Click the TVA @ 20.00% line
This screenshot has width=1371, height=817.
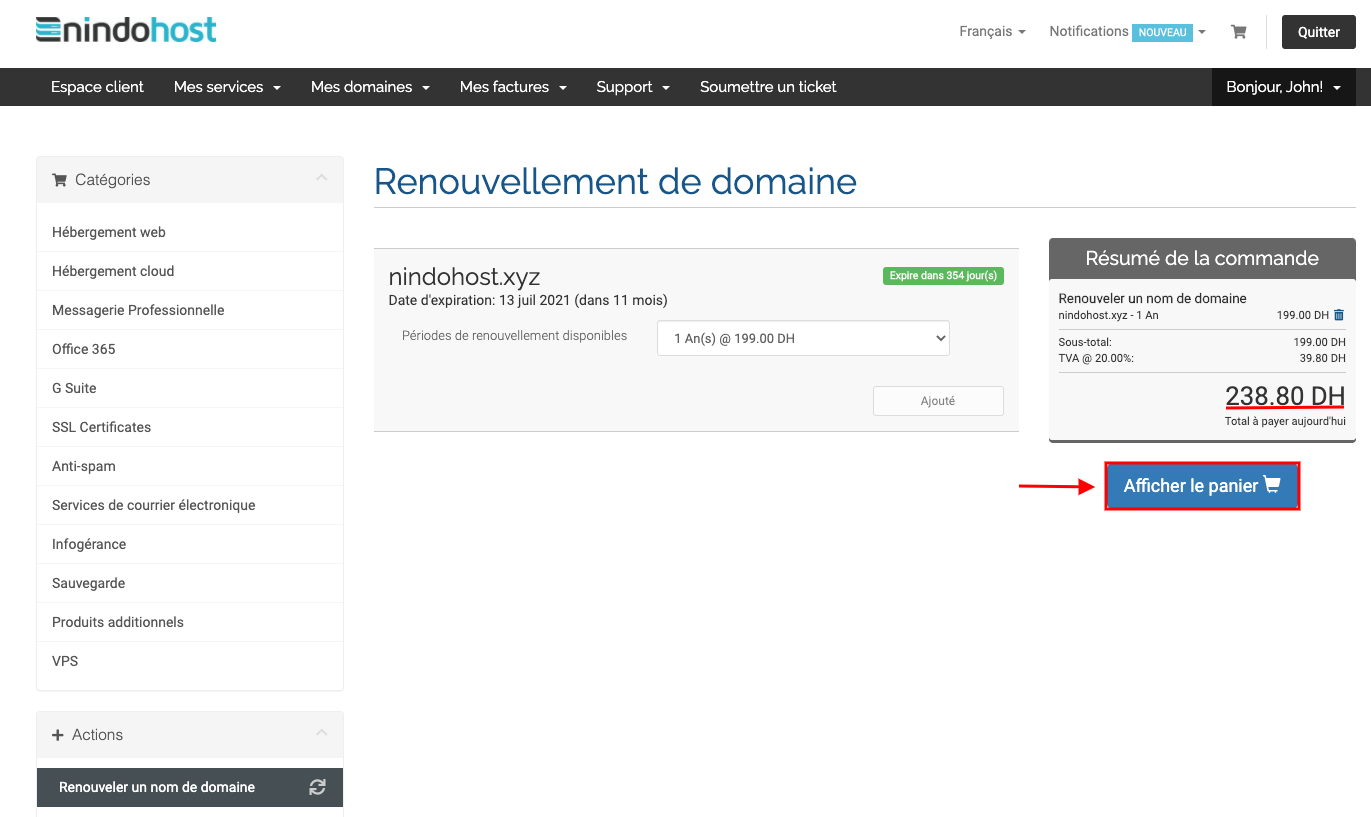tap(1202, 358)
